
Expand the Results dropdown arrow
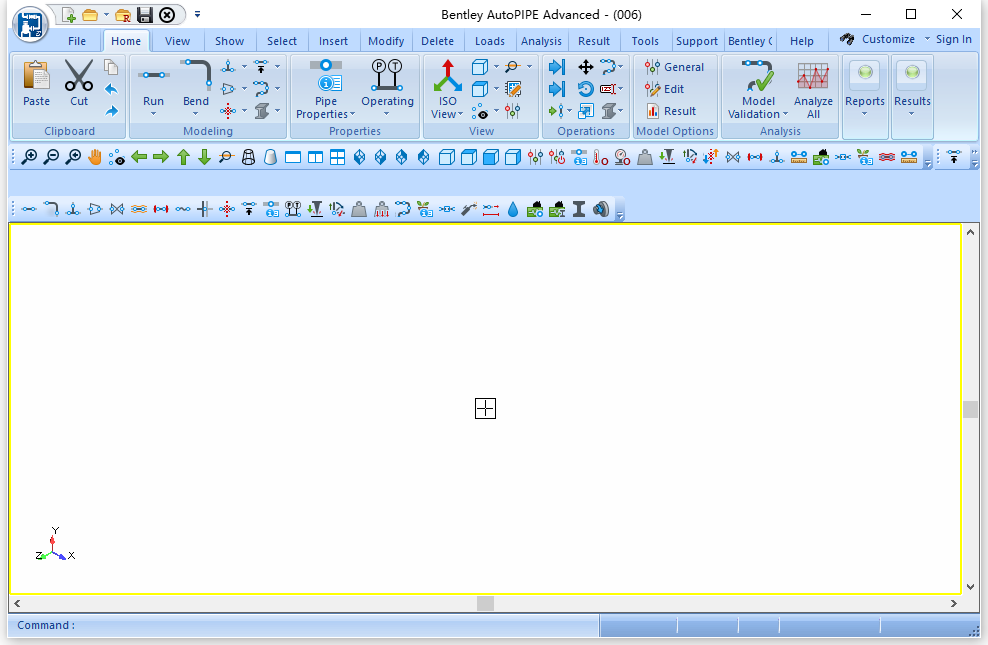(x=911, y=114)
